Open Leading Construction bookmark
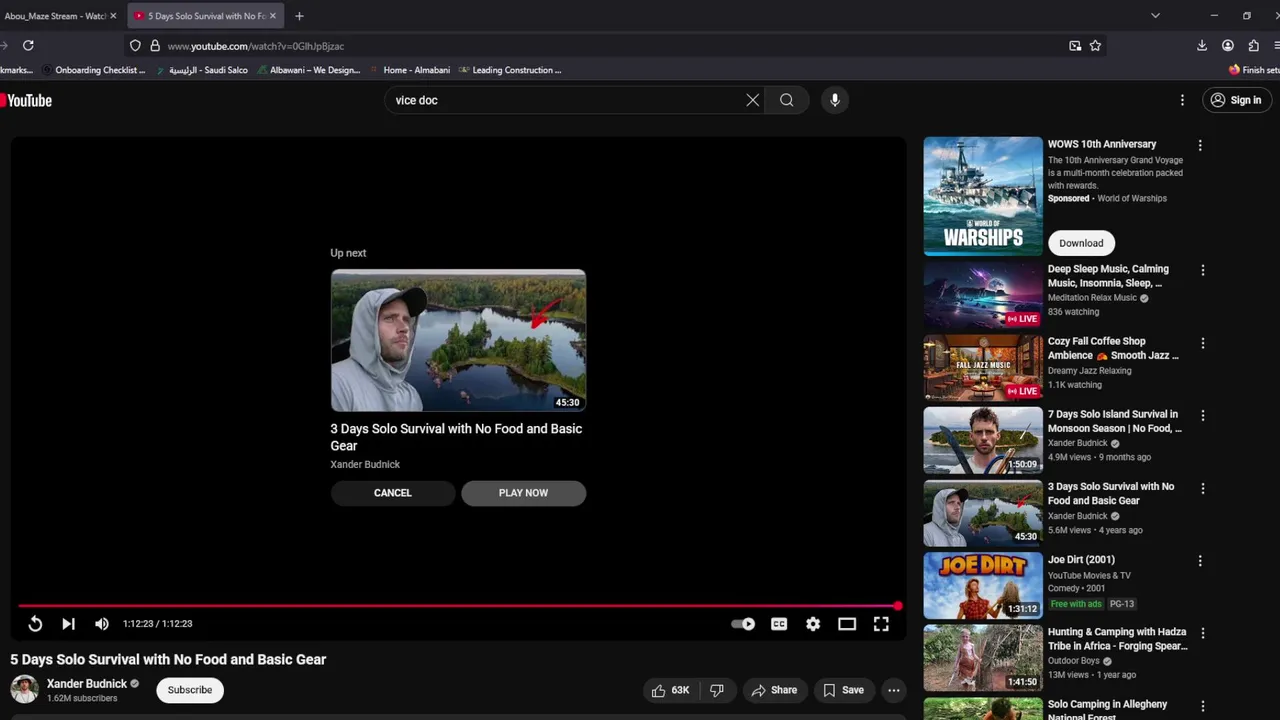This screenshot has height=720, width=1280. 510,70
